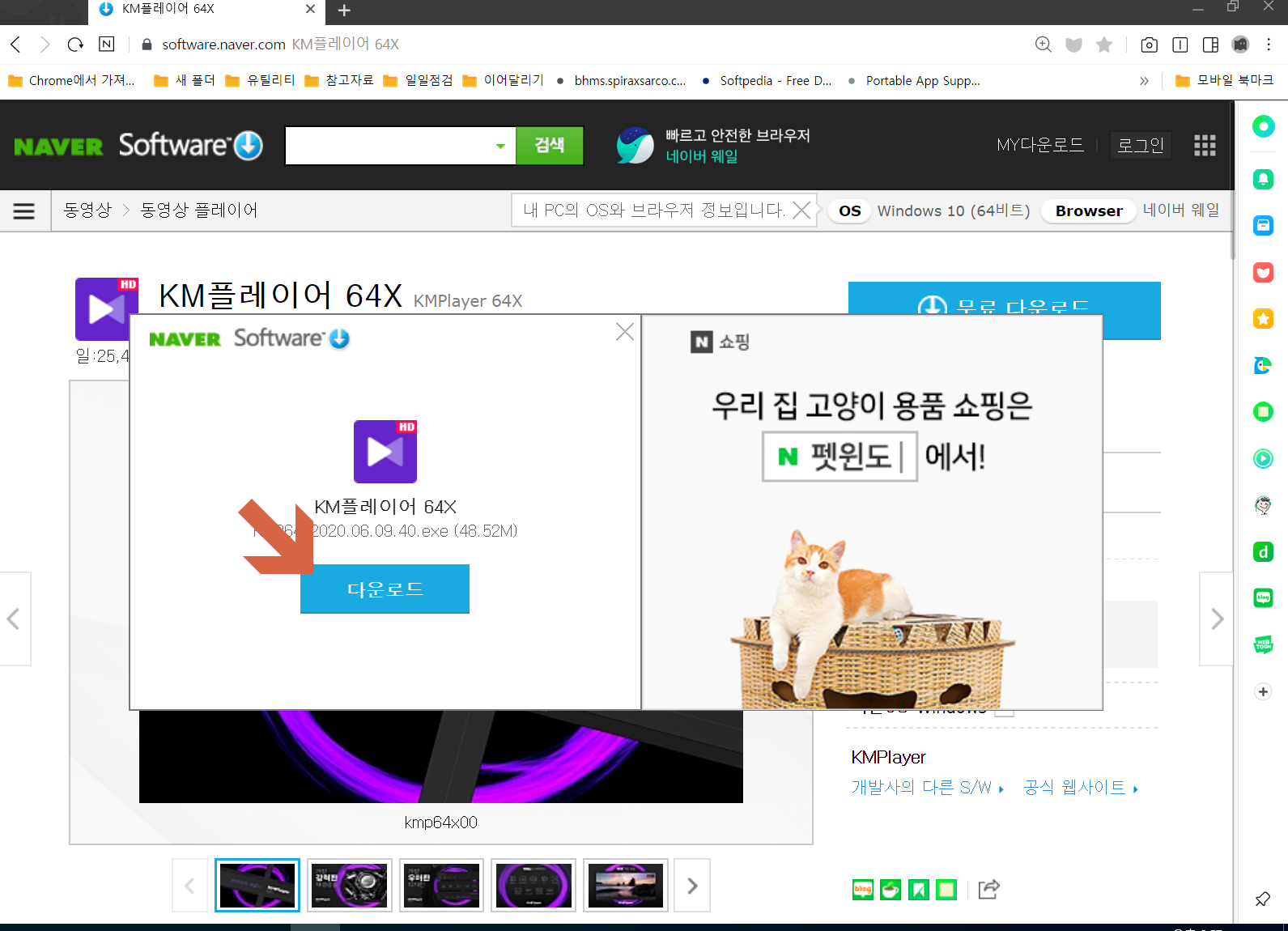Viewport: 1288px width, 931px height.
Task: Go to 동영상 breadcrumb category
Action: click(87, 210)
